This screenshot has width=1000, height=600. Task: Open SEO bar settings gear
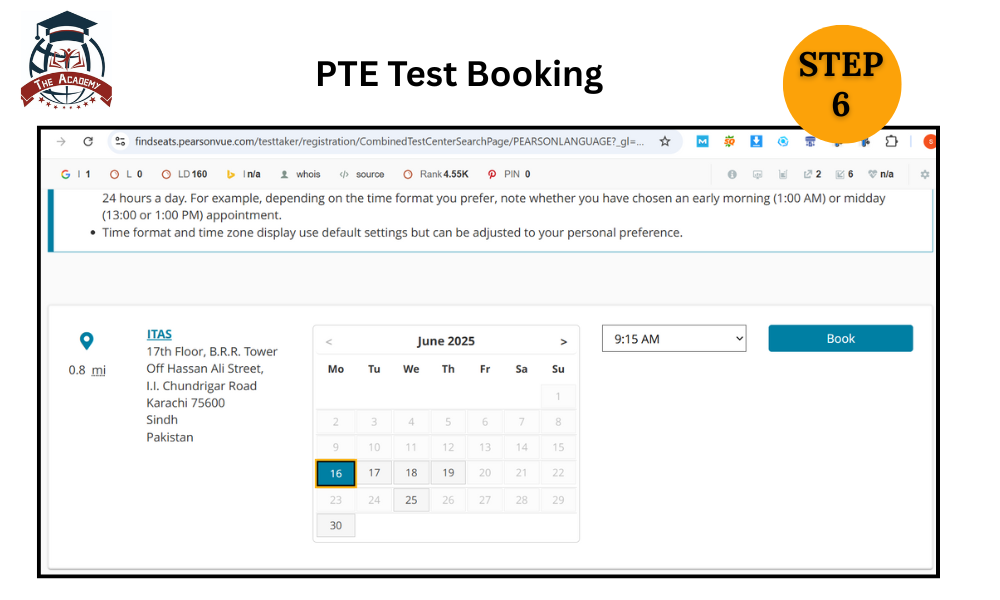[x=925, y=174]
